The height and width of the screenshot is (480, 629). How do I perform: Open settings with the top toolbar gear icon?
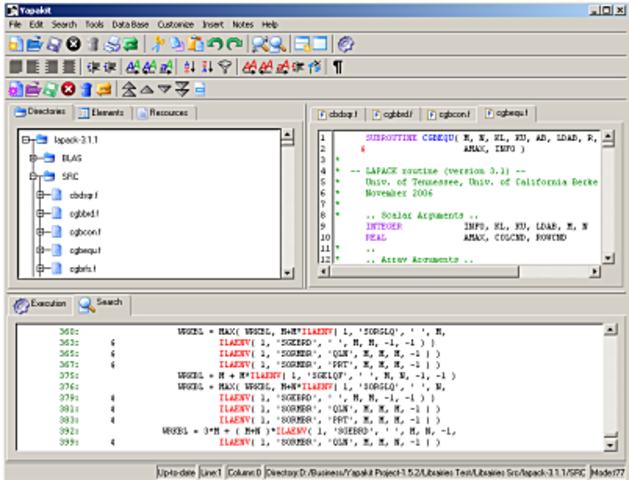click(345, 44)
